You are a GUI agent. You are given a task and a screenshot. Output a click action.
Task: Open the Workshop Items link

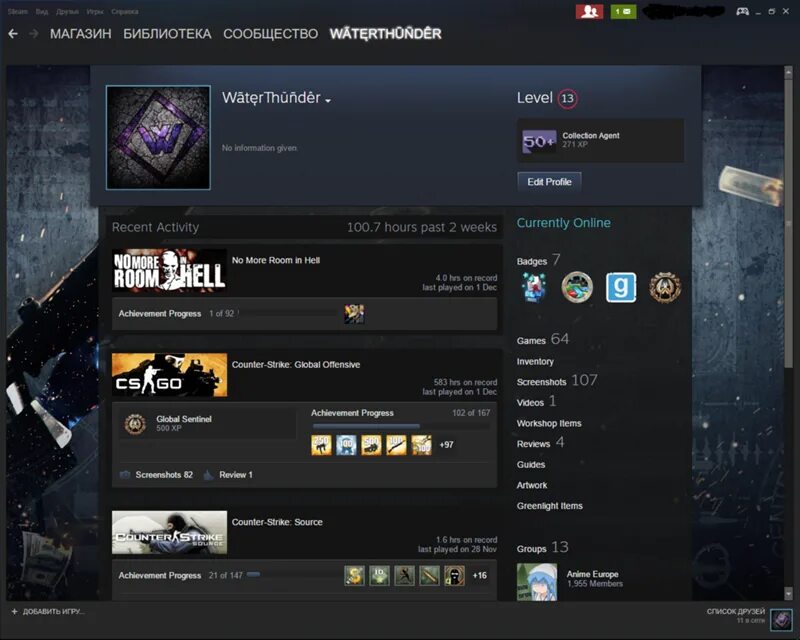pyautogui.click(x=549, y=423)
